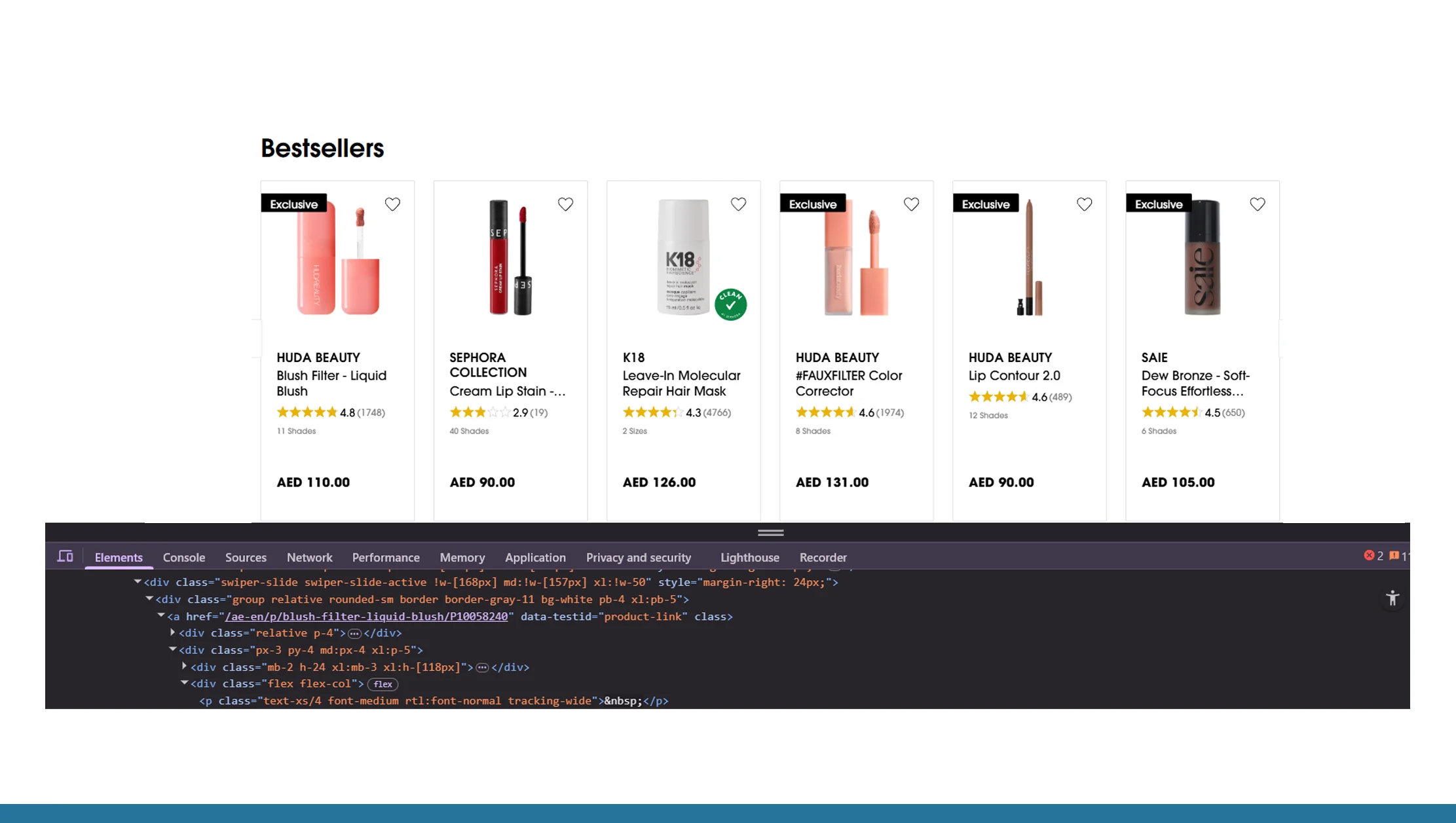This screenshot has height=823, width=1456.
Task: Click the heart icon on Cream Lip Stain
Action: [565, 204]
